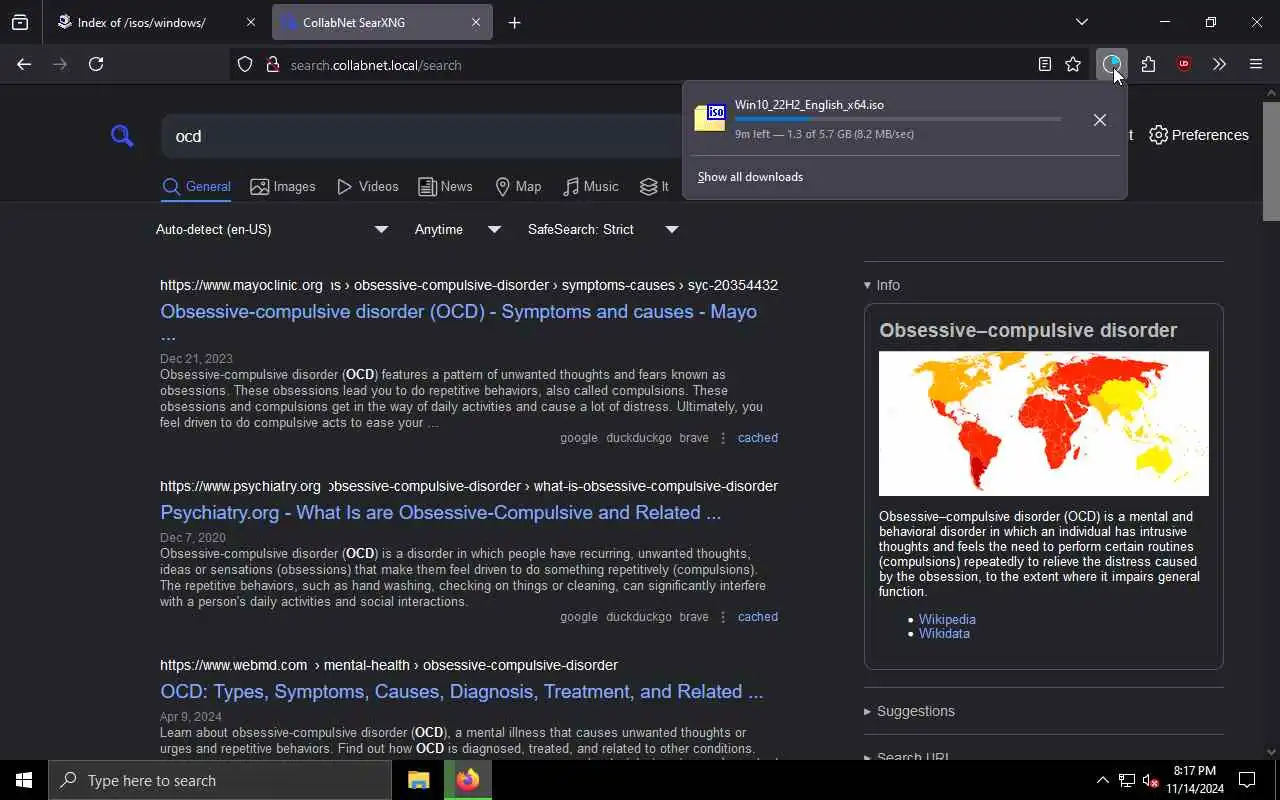Viewport: 1280px width, 800px height.
Task: Open cached link of Psychiatry.org result
Action: click(757, 617)
